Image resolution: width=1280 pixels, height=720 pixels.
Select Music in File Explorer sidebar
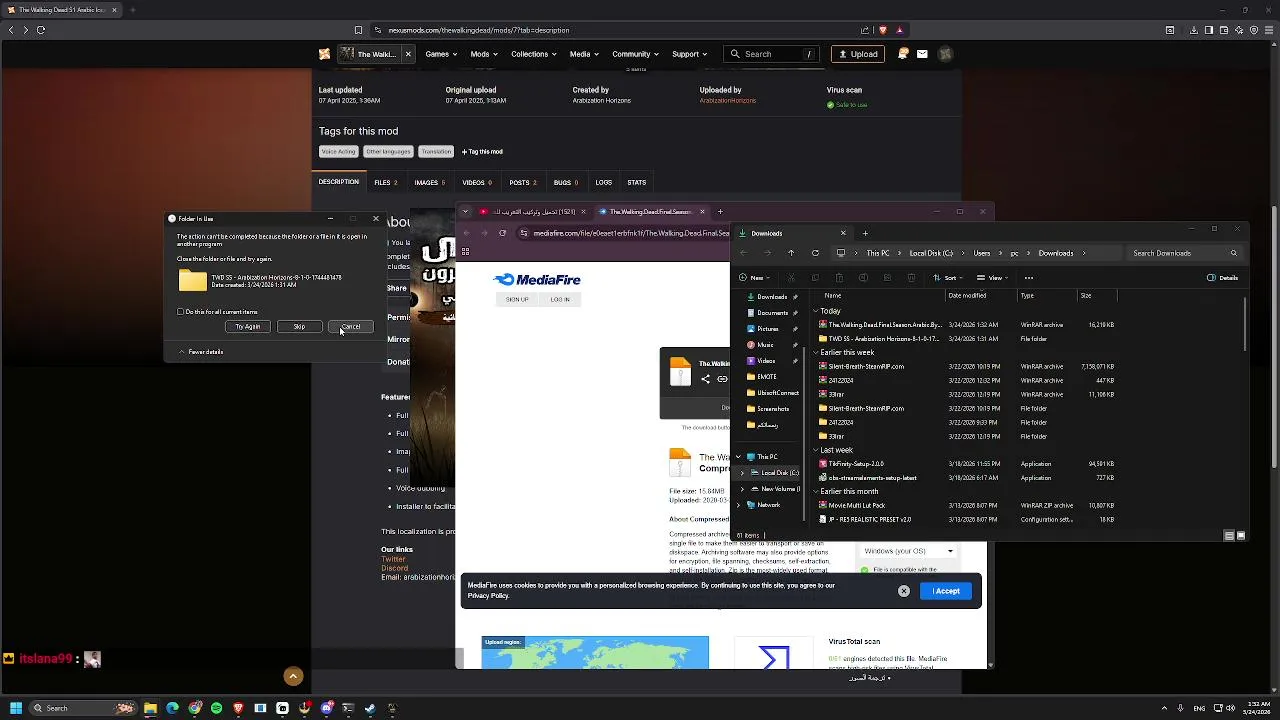coord(765,345)
